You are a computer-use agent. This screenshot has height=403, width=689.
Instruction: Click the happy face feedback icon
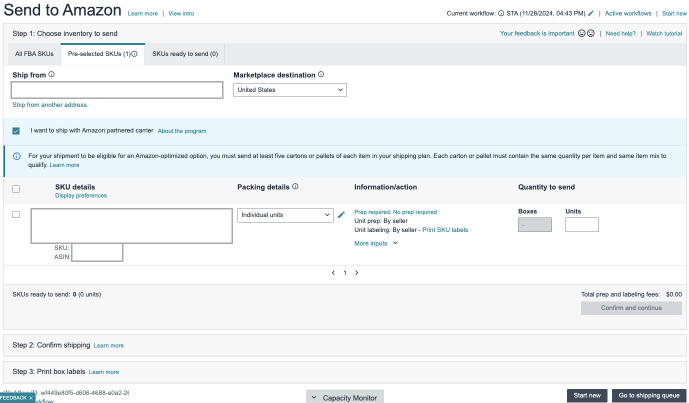pos(582,33)
